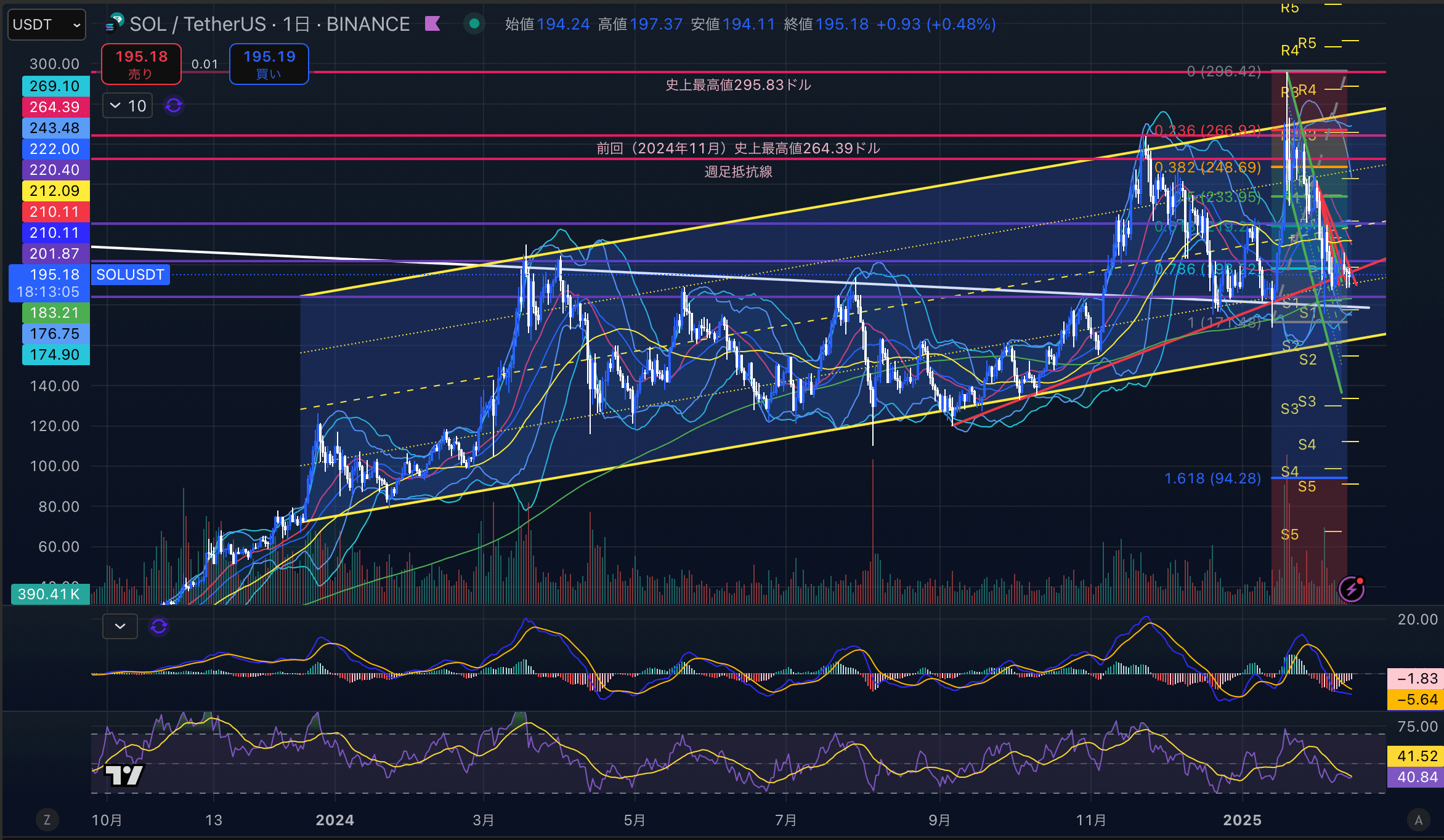This screenshot has height=840, width=1444.
Task: Click the current price 195.18 countdown label
Action: pyautogui.click(x=49, y=283)
